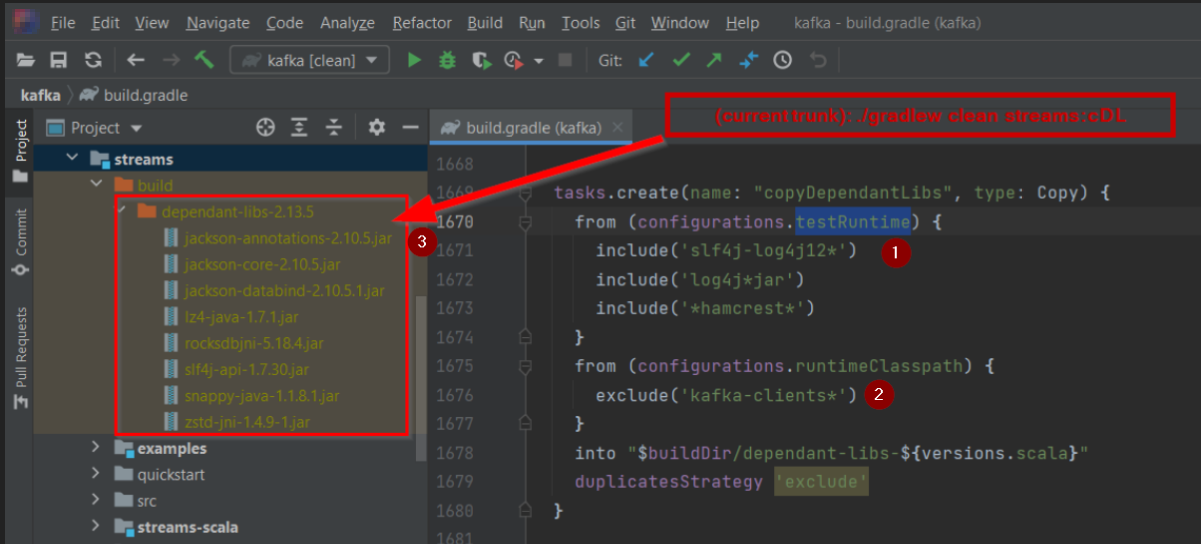Open the profiler options dropdown arrow

pos(539,61)
